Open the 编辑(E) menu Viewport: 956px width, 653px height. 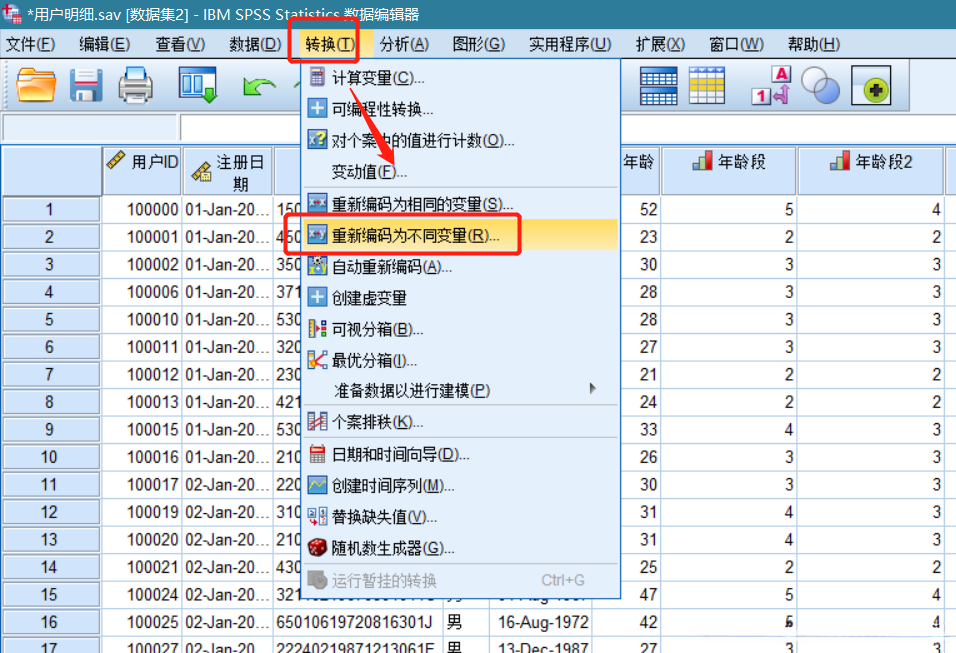point(104,45)
